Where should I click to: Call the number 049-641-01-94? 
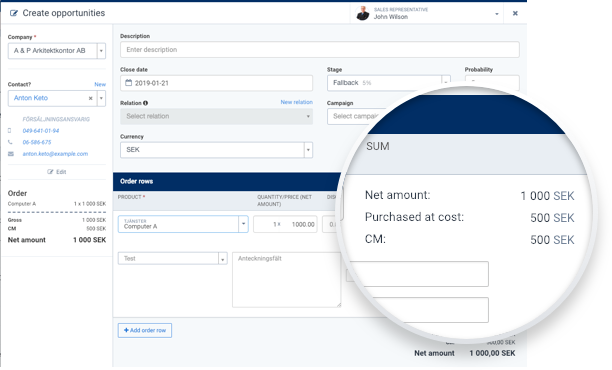(x=41, y=131)
